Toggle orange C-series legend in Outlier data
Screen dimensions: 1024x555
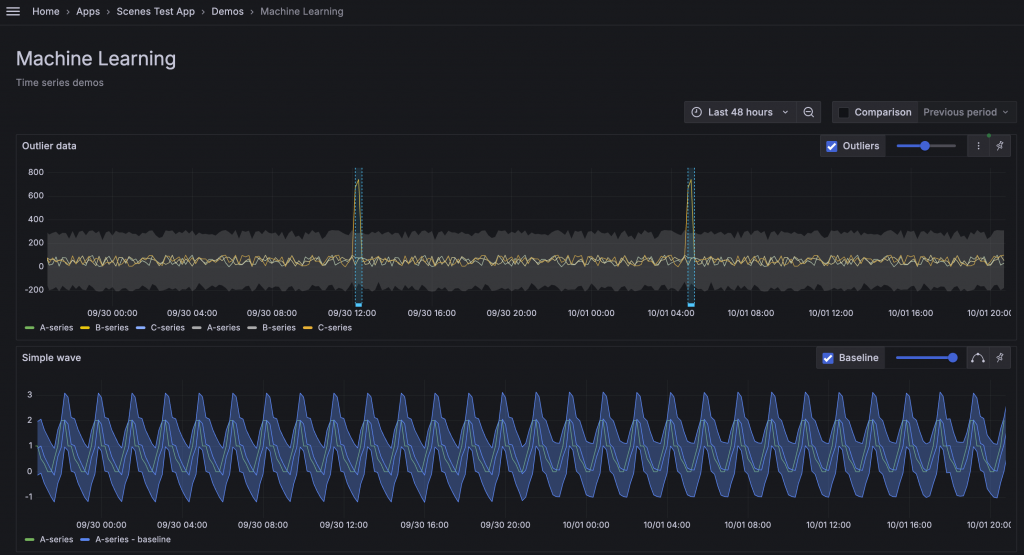(327, 328)
